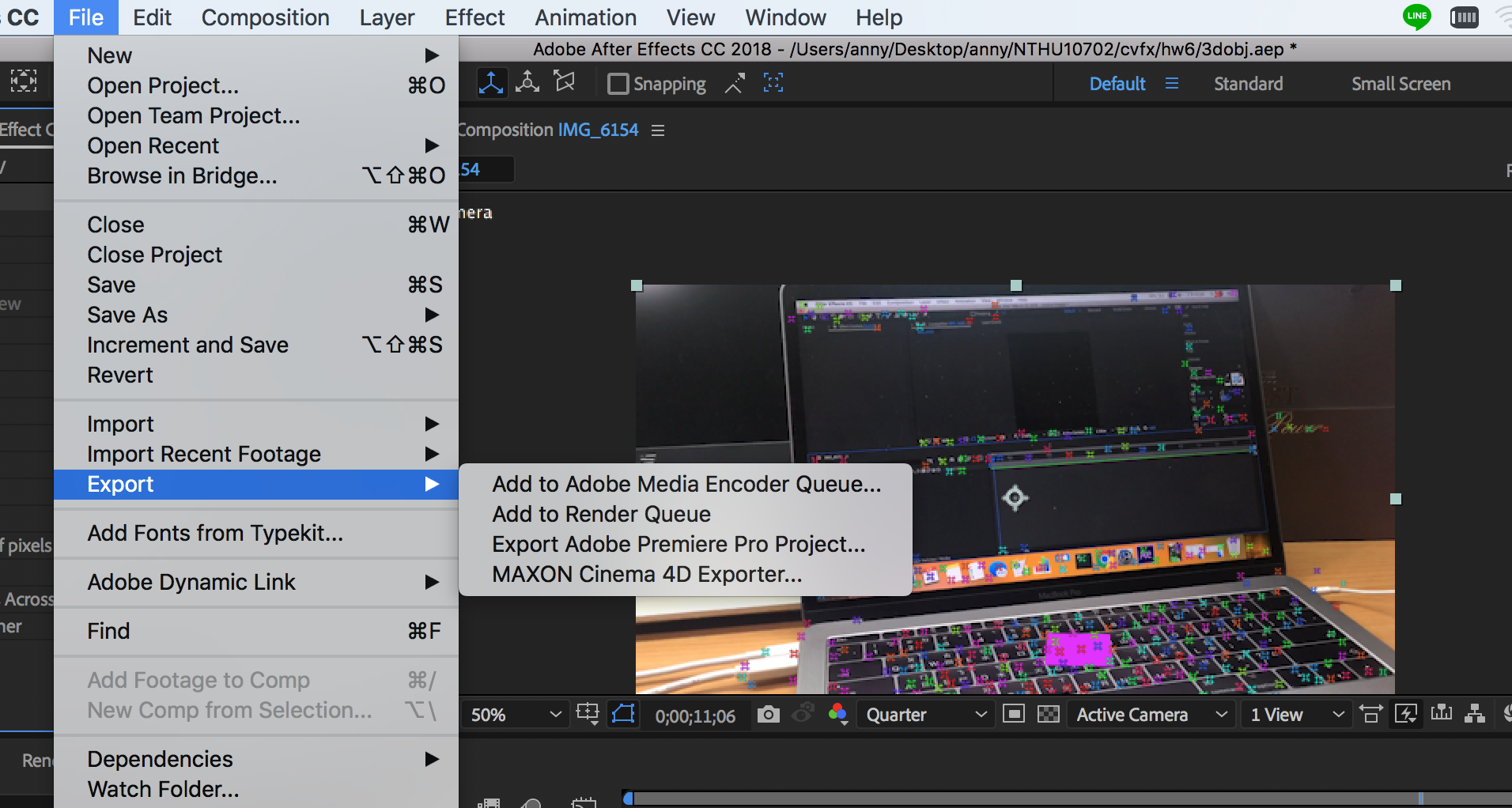Click the focus frame icon in left toolbar
This screenshot has height=808, width=1512.
click(x=24, y=81)
